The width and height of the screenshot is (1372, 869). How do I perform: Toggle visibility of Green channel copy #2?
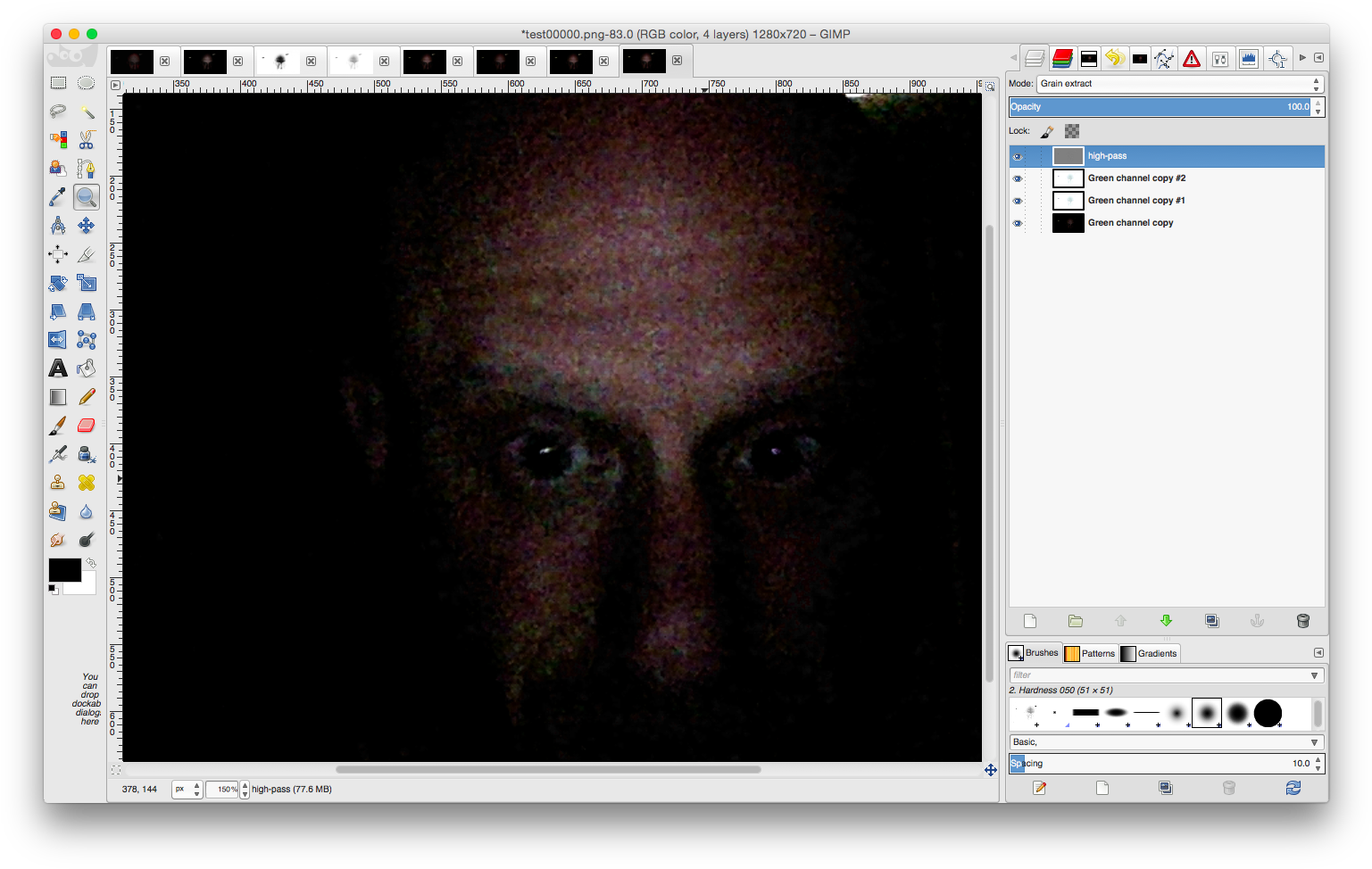pyautogui.click(x=1018, y=178)
